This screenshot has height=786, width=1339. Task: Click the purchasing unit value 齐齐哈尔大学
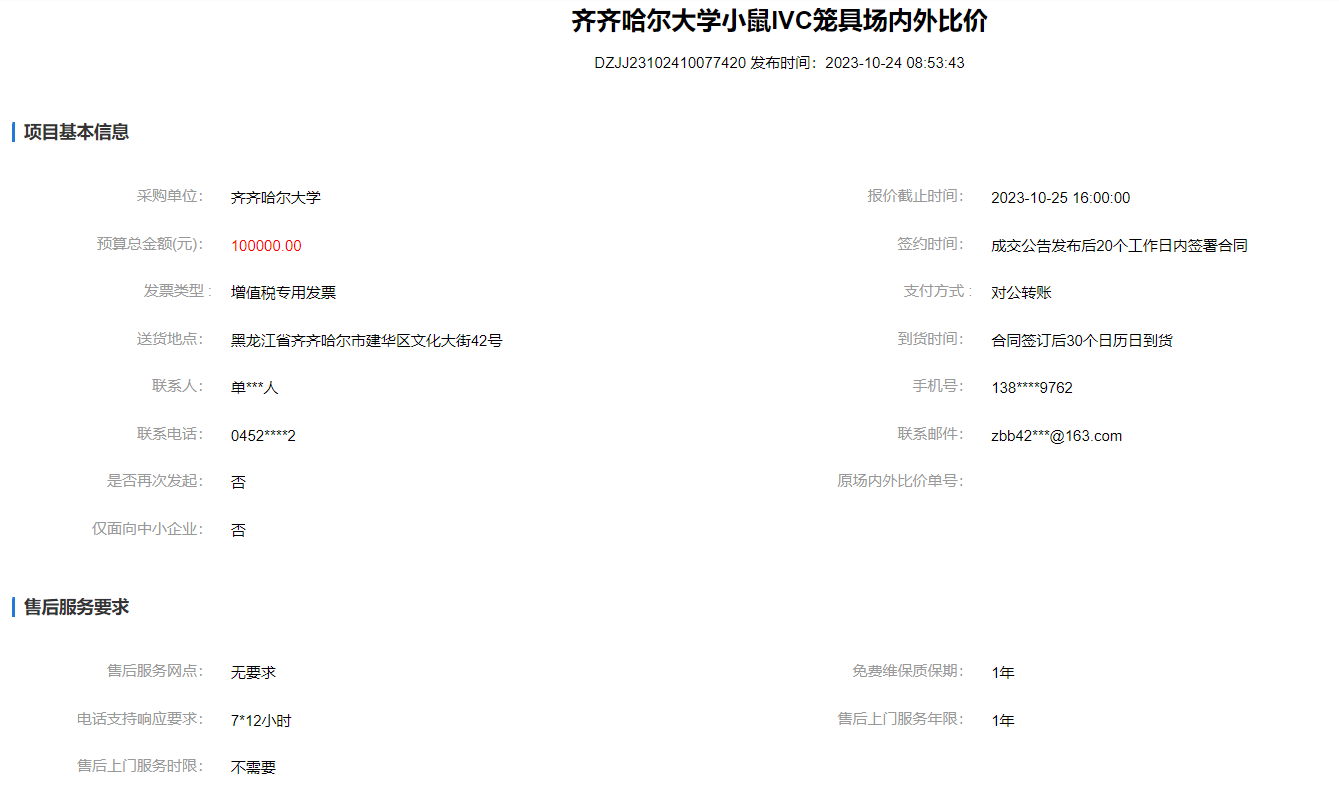coord(275,198)
